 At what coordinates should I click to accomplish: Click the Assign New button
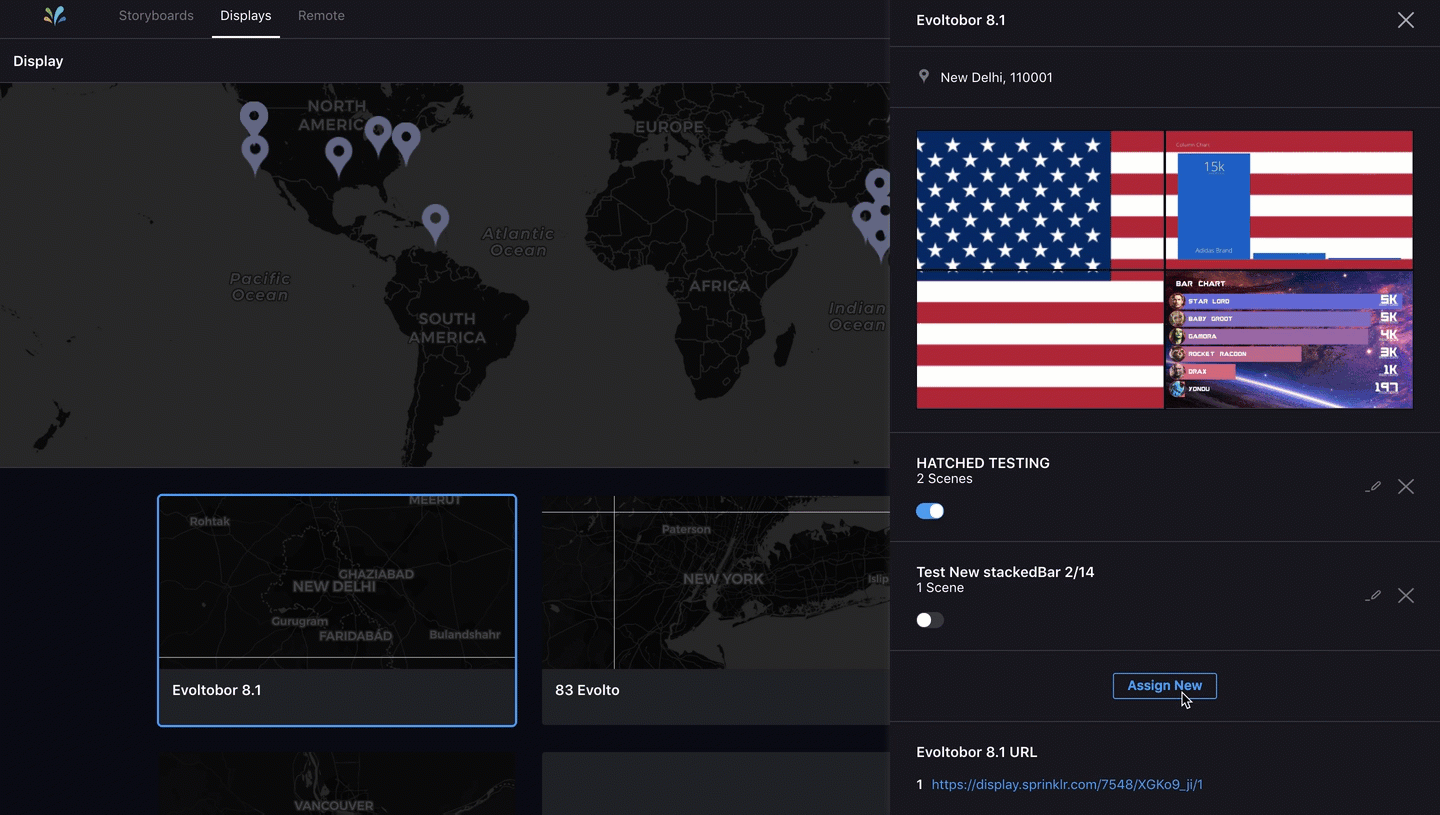pyautogui.click(x=1164, y=686)
